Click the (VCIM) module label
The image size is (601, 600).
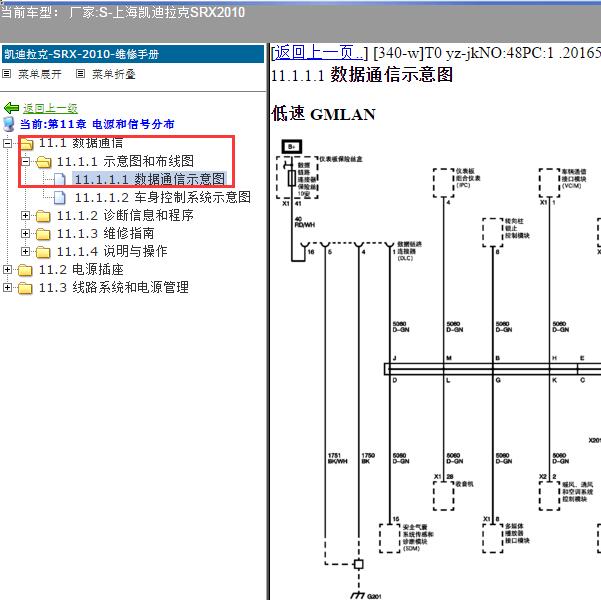click(x=572, y=186)
